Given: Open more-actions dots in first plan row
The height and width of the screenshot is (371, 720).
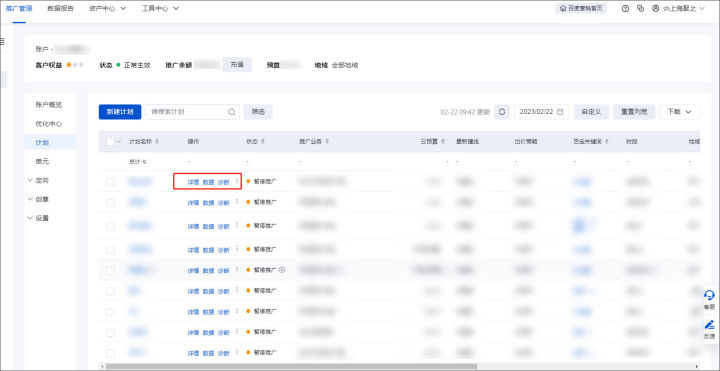Looking at the screenshot, I should point(237,181).
